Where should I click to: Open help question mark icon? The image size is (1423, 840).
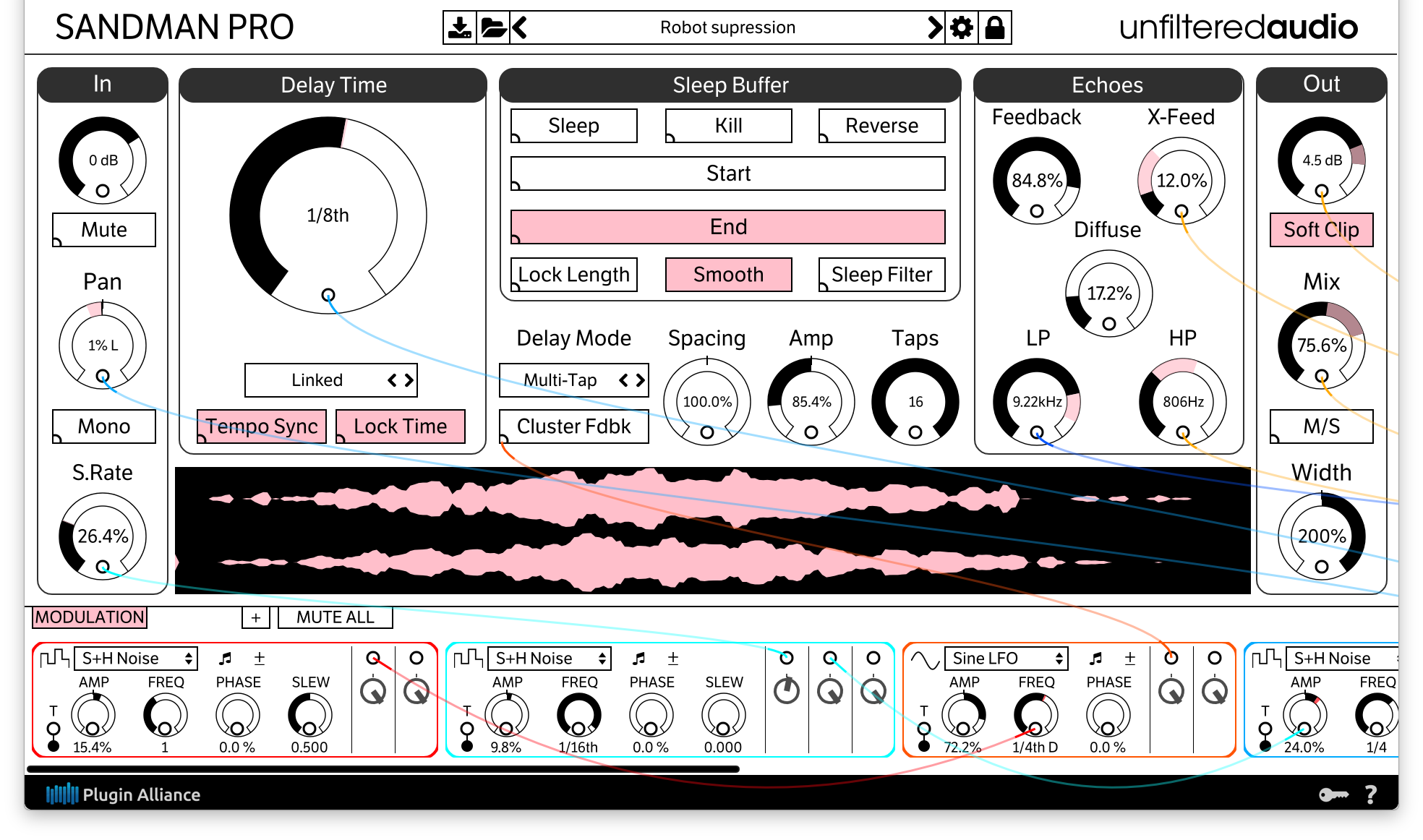pyautogui.click(x=1370, y=794)
